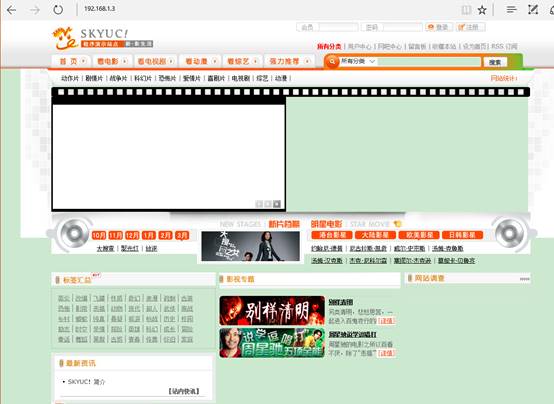Open the 汤姆·汉克斯 star link
This screenshot has height=404, width=554.
pyautogui.click(x=327, y=260)
